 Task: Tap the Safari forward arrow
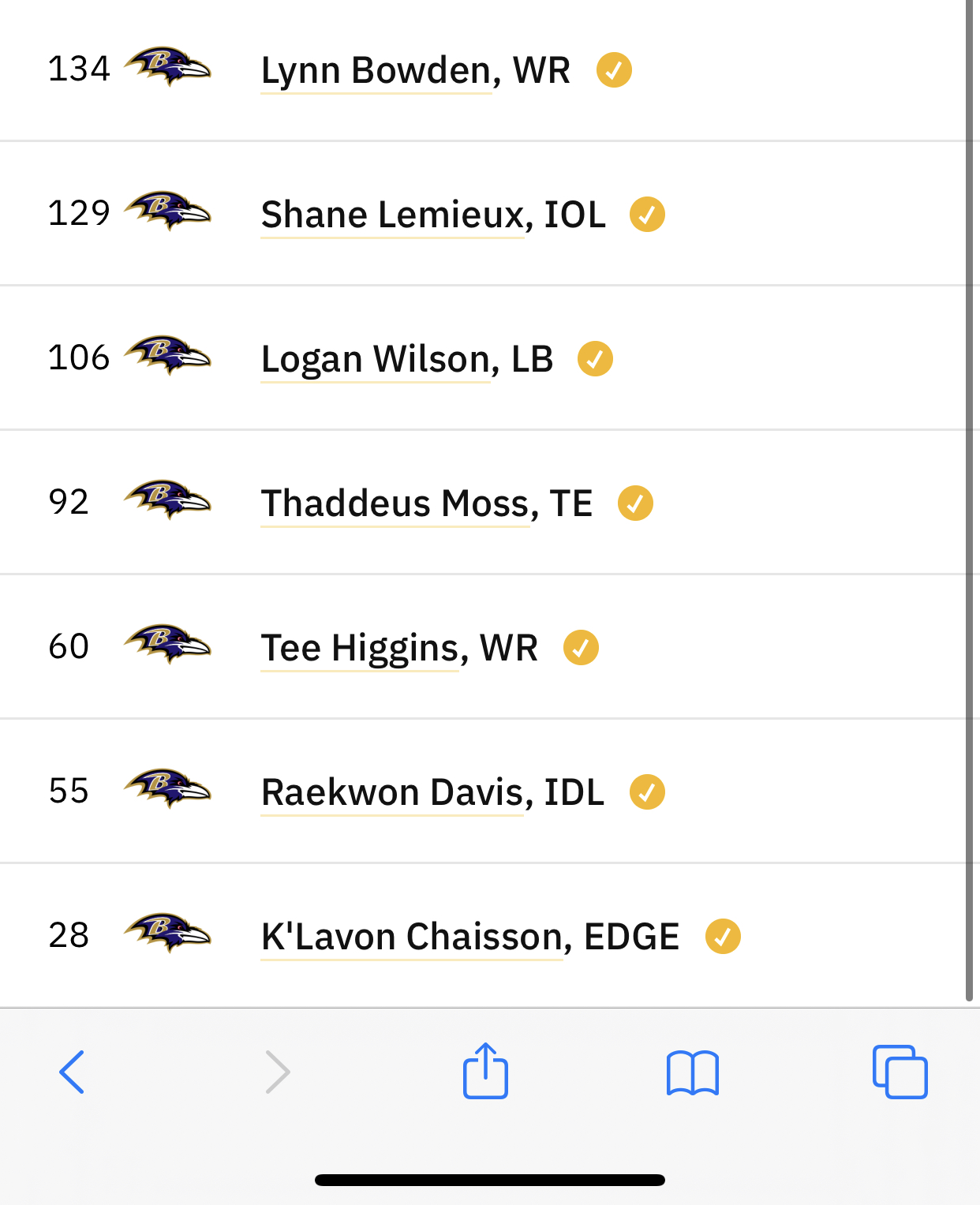tap(278, 1072)
